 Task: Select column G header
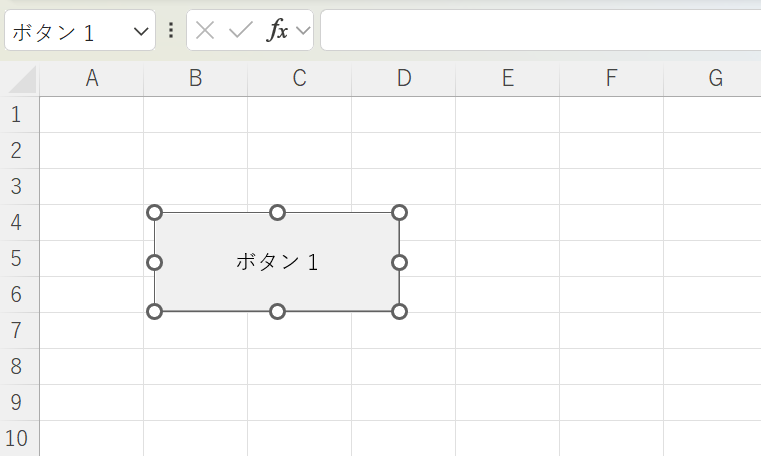[x=714, y=79]
